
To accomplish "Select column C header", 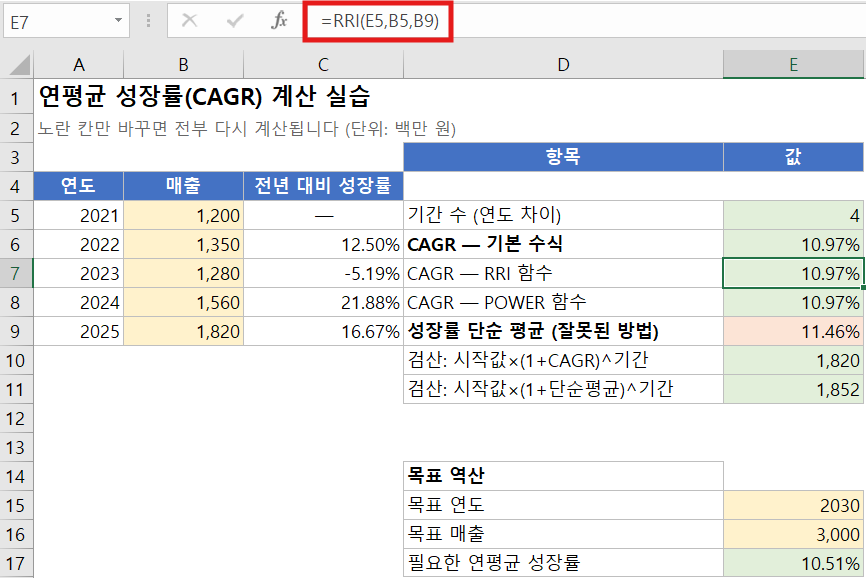I will tap(323, 65).
